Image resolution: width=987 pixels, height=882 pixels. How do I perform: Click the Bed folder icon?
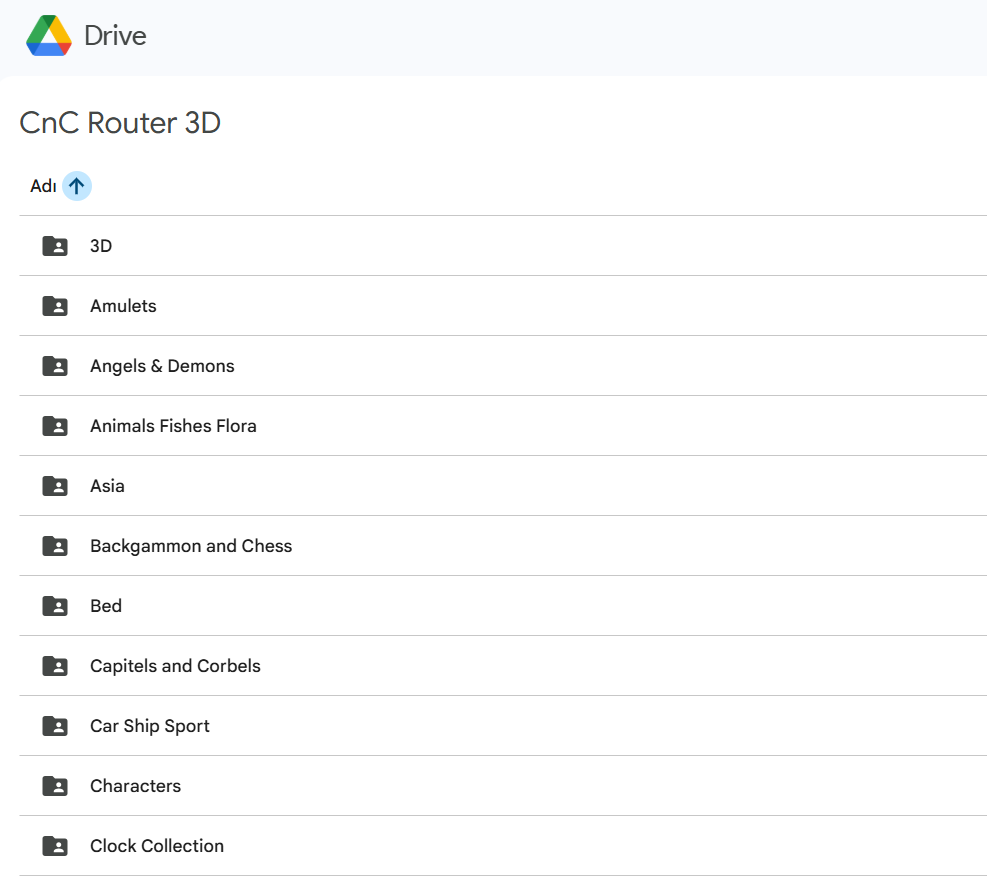click(x=55, y=606)
